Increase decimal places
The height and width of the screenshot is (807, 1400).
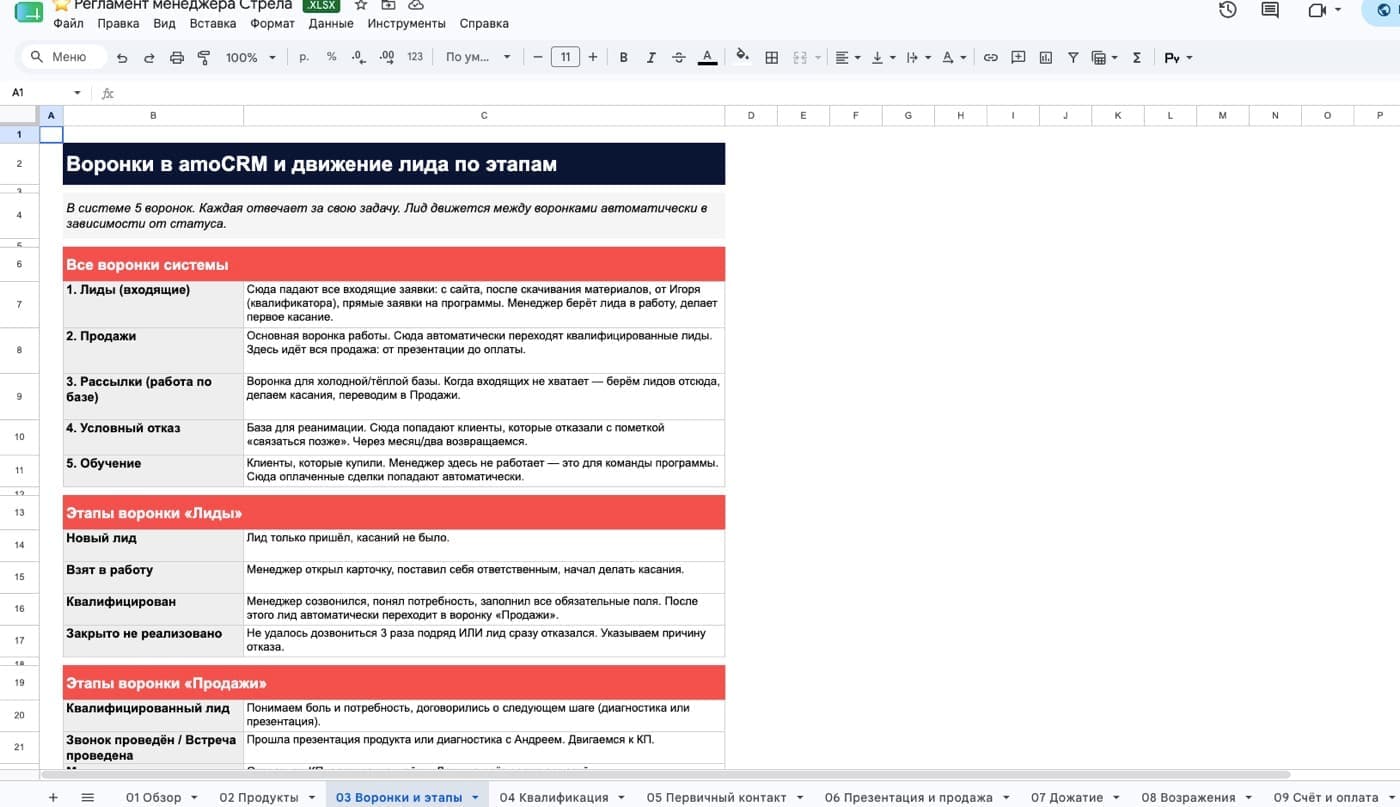click(x=387, y=57)
